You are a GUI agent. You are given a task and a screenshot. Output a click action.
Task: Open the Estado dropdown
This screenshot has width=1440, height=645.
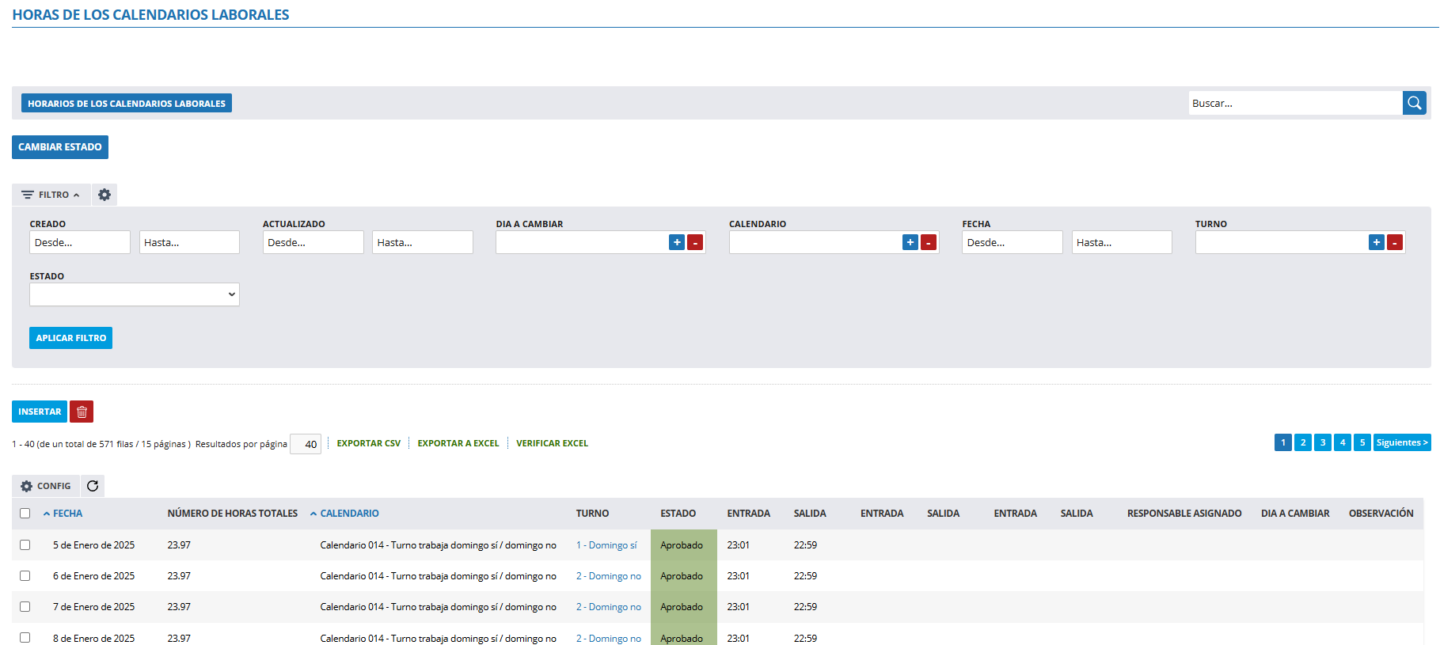(x=134, y=294)
